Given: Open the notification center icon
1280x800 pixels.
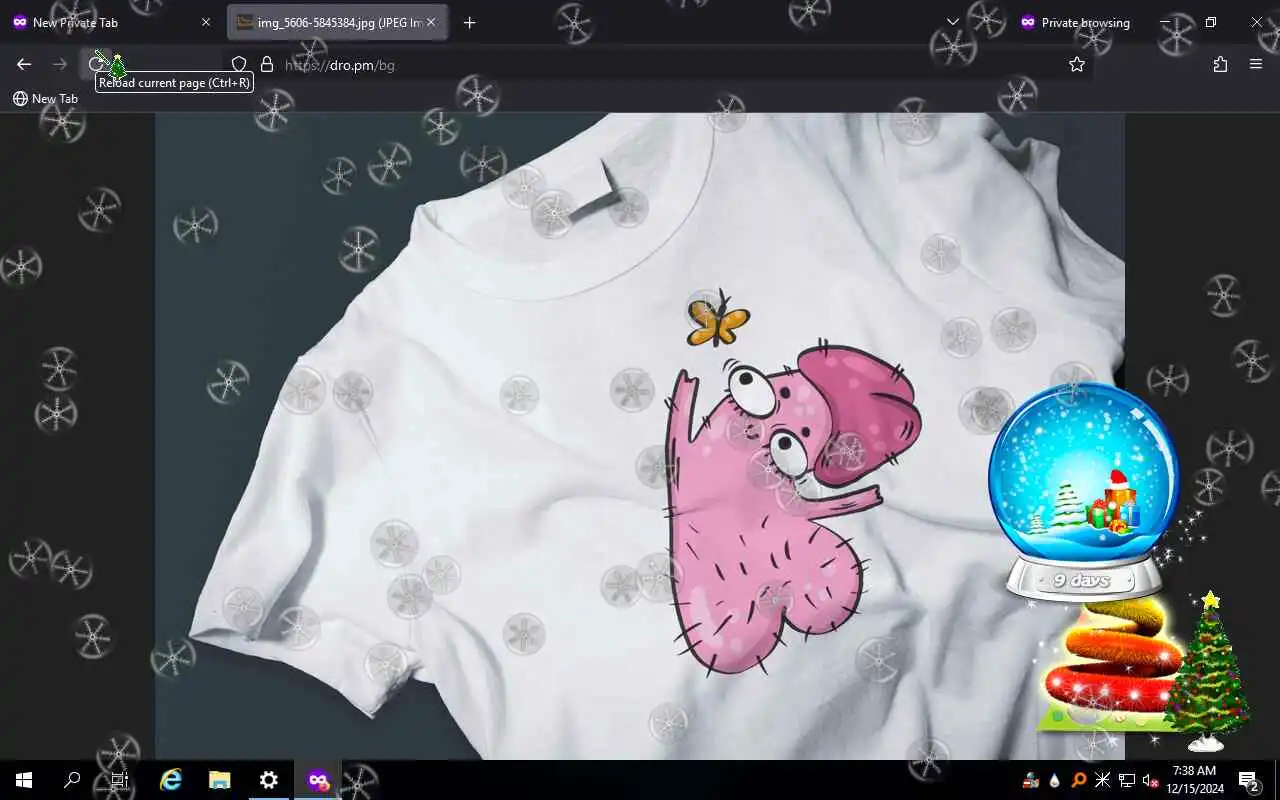Looking at the screenshot, I should point(1248,780).
